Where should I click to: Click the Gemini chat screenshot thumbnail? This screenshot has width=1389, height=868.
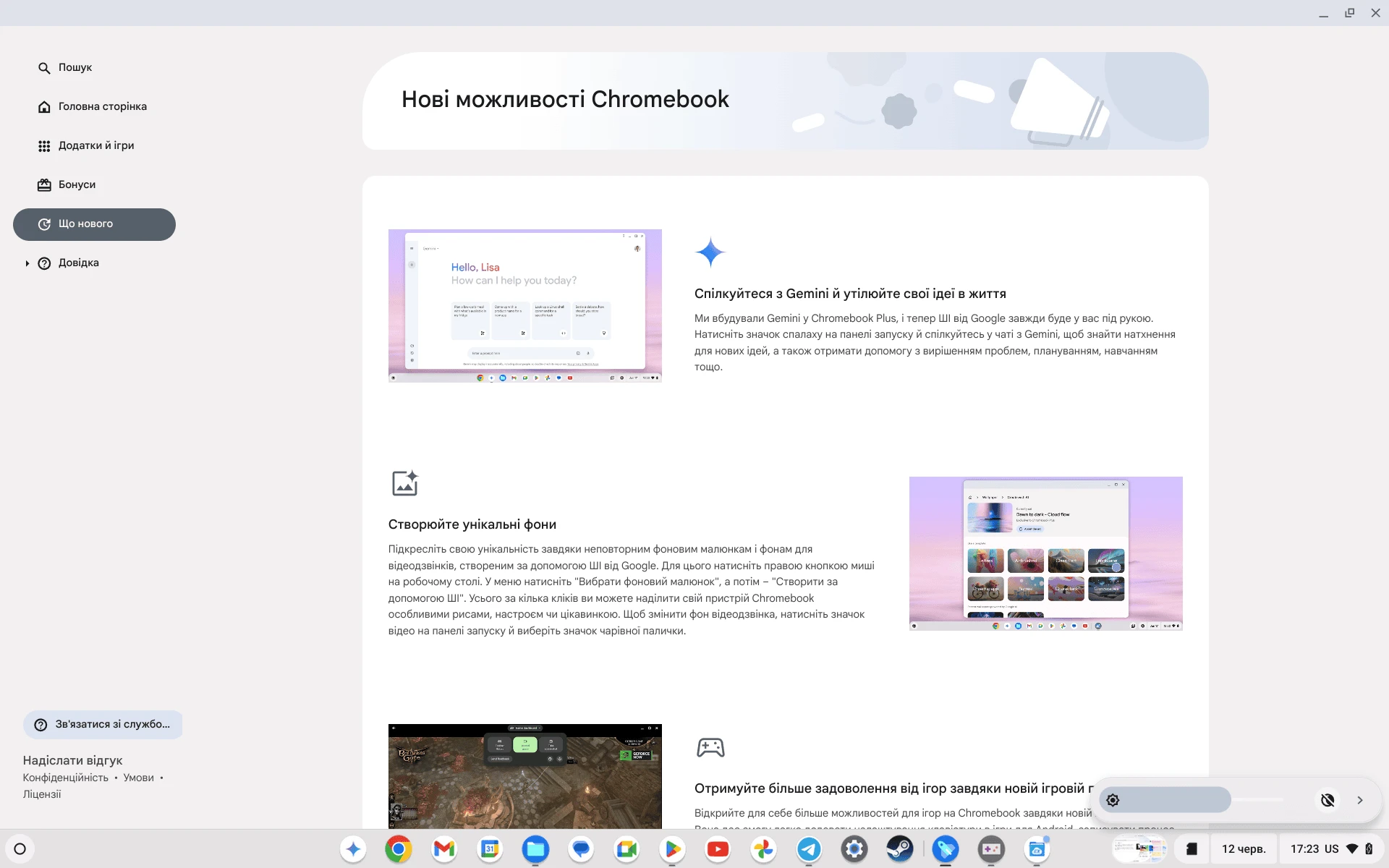(x=525, y=306)
